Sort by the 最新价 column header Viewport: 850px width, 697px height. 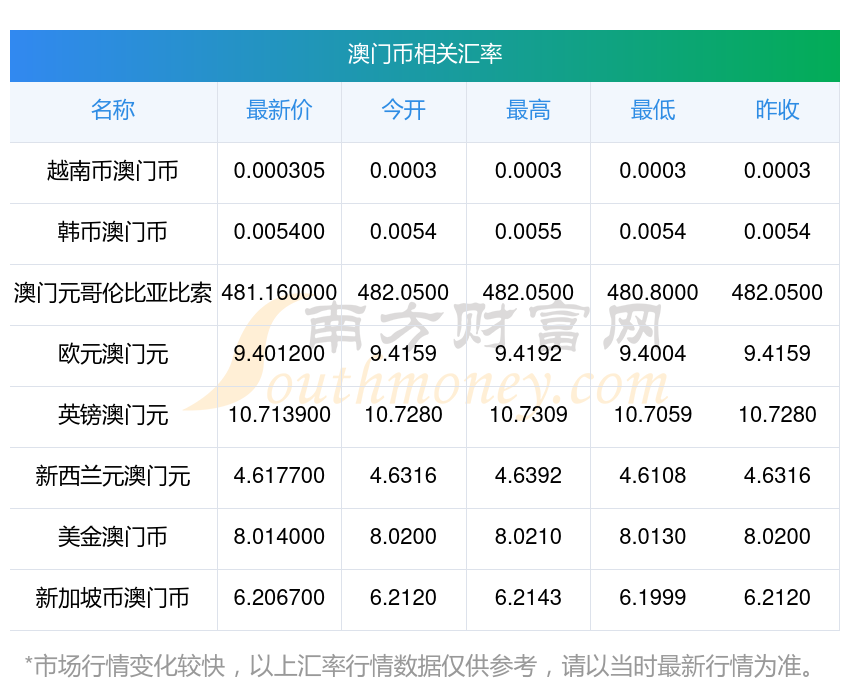[x=279, y=110]
